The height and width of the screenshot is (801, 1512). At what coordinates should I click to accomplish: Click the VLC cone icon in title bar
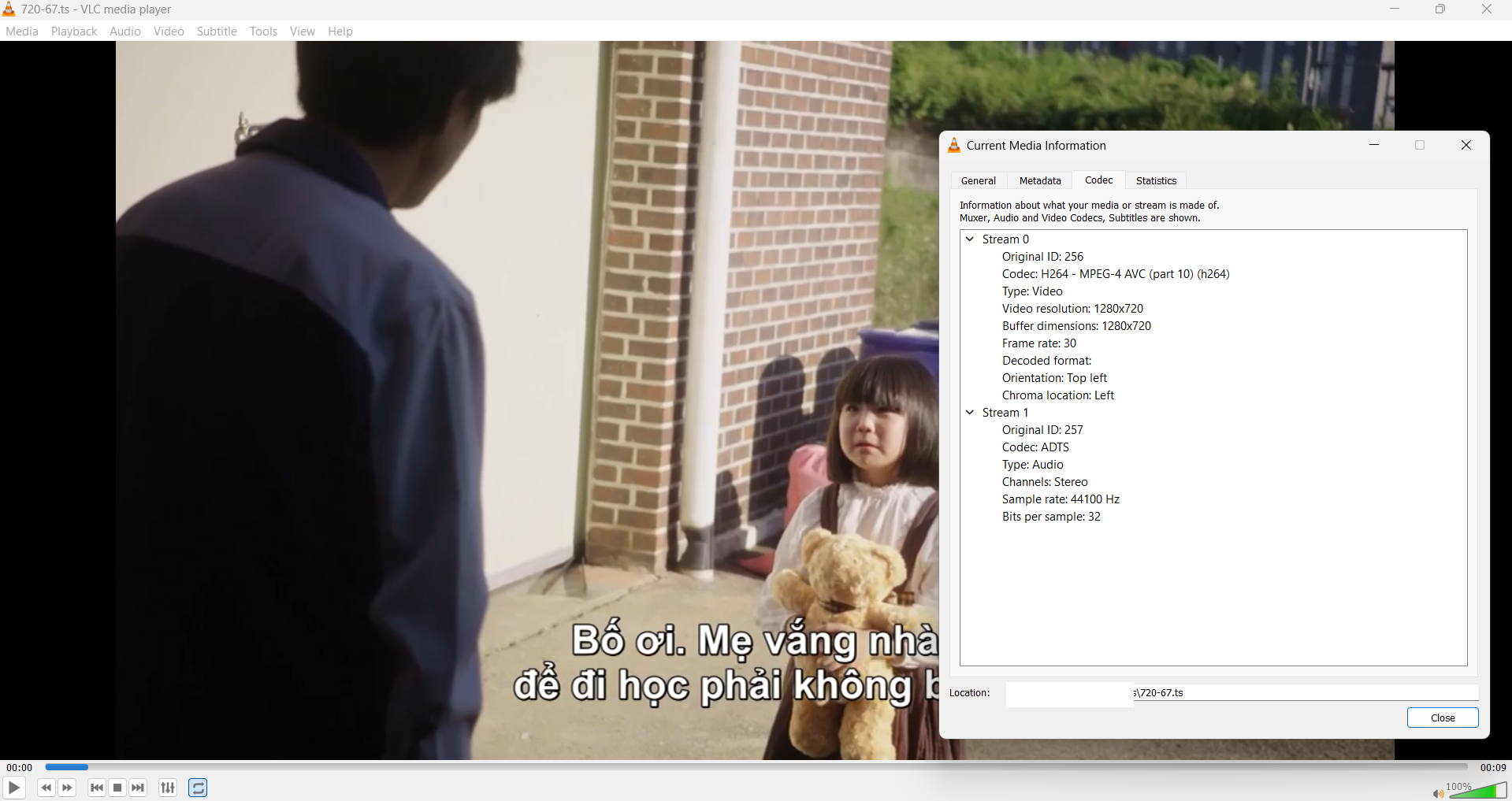tap(9, 9)
